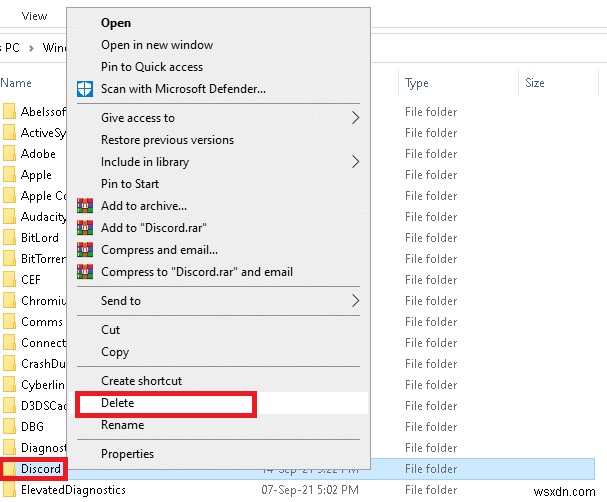Click the Discord folder icon

[9, 468]
